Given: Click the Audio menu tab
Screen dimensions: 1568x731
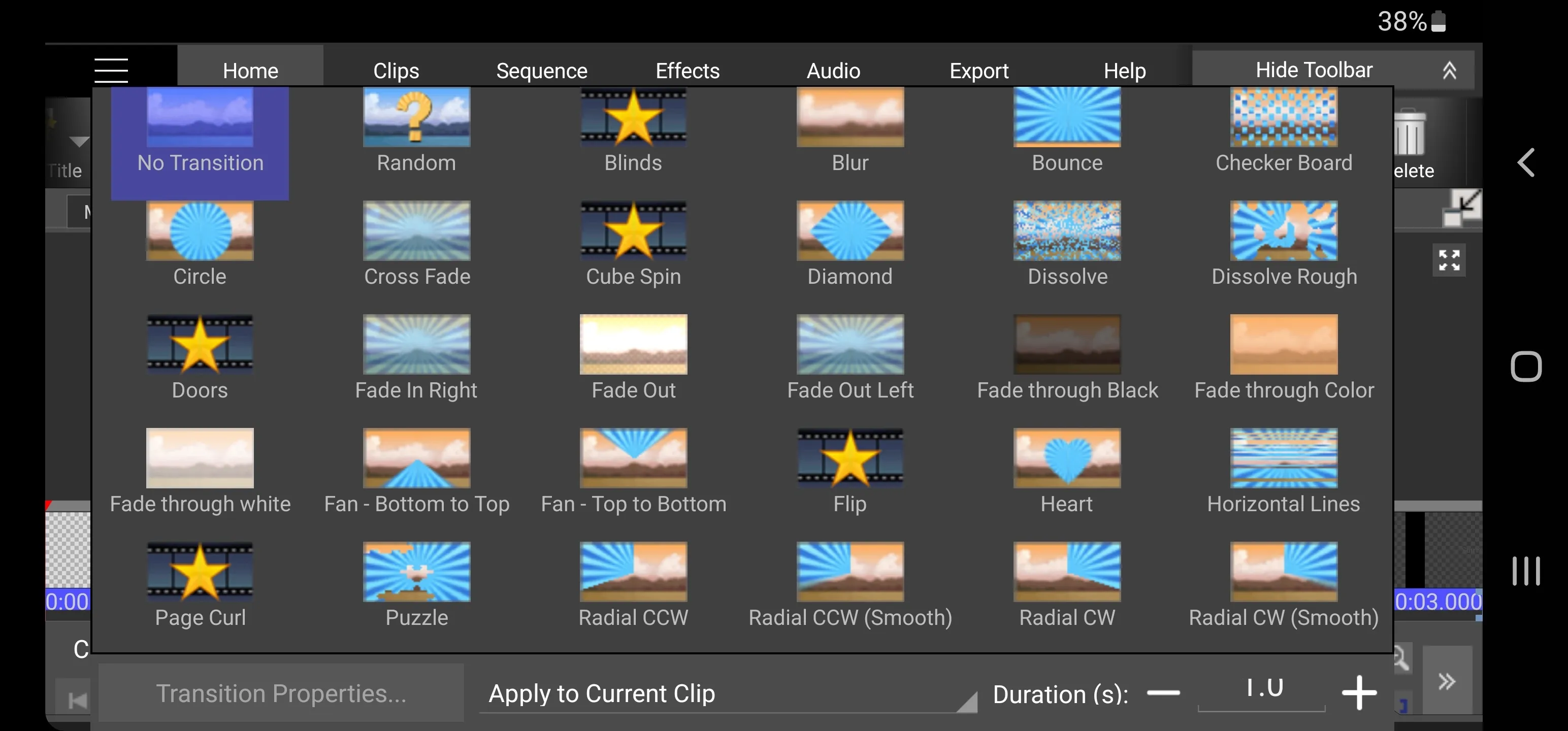Looking at the screenshot, I should tap(833, 69).
